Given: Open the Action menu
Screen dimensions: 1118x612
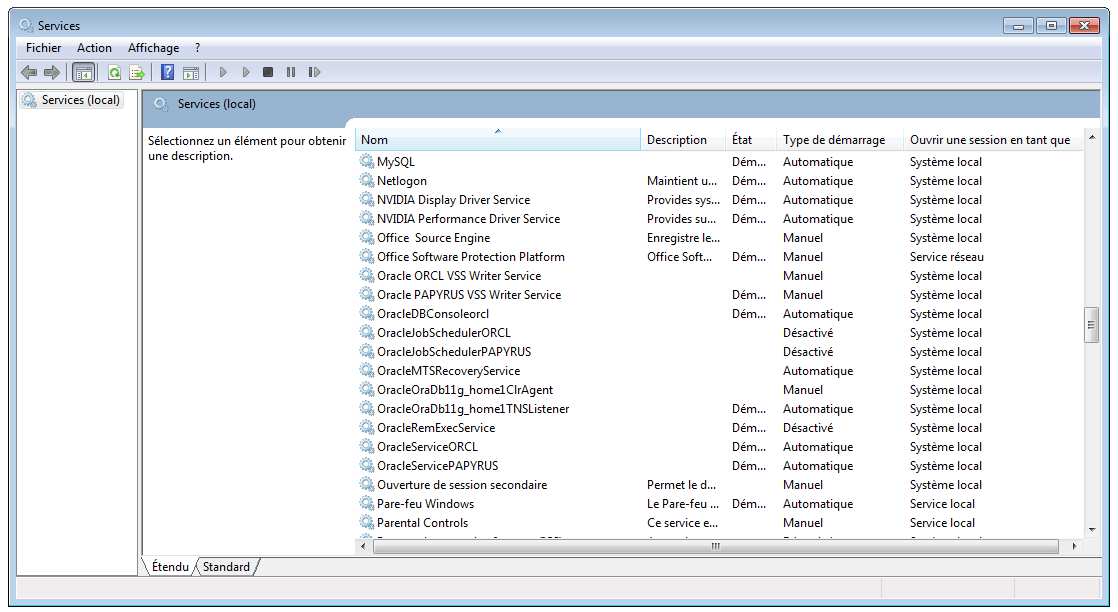Looking at the screenshot, I should pos(95,48).
